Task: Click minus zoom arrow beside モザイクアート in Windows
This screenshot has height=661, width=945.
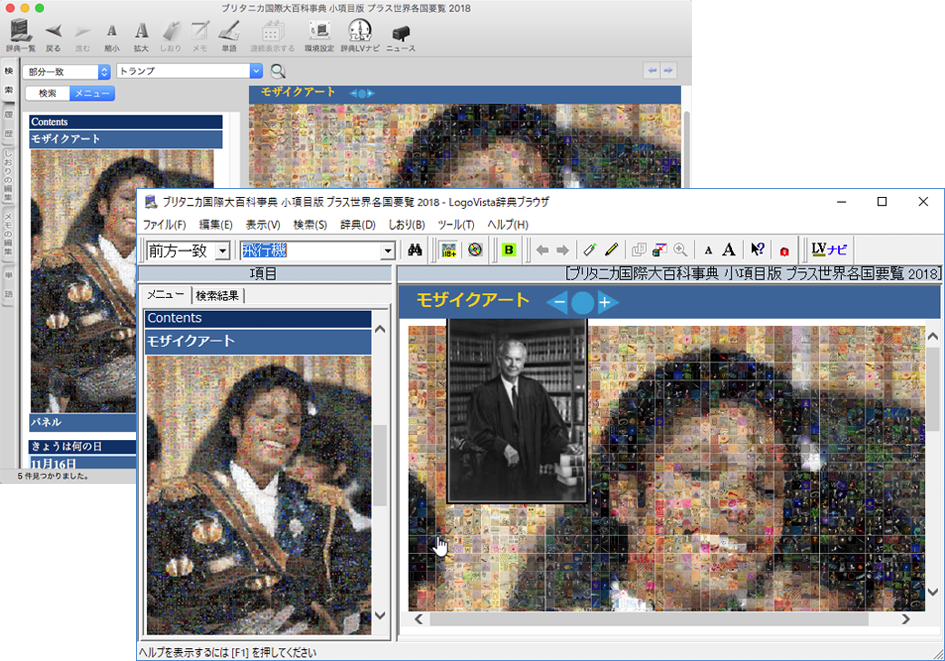Action: click(558, 302)
